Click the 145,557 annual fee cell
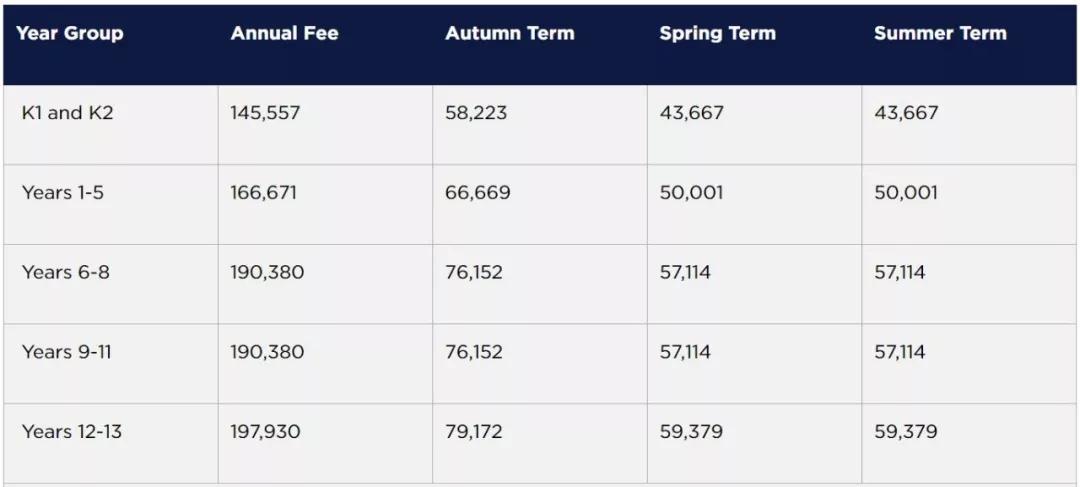This screenshot has width=1080, height=487. tap(265, 113)
